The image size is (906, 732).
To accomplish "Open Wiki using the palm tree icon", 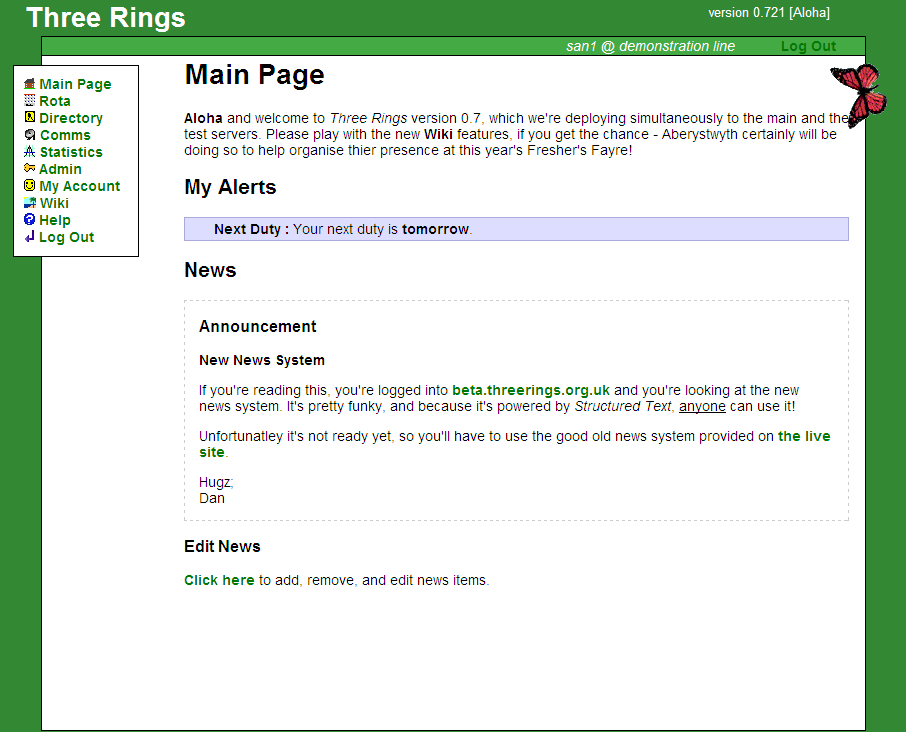I will (30, 203).
